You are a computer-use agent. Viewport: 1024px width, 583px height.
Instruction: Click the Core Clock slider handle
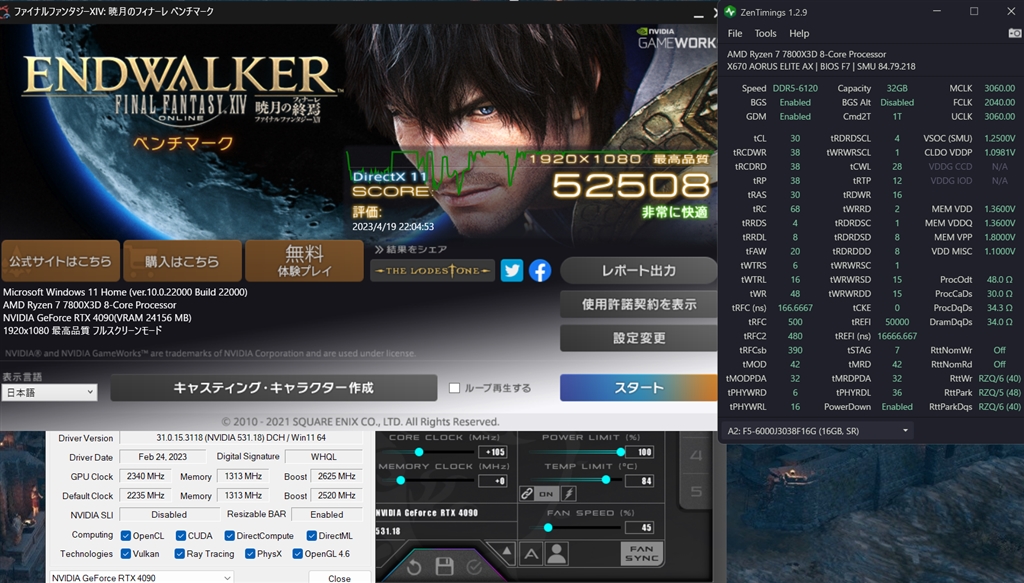pos(419,452)
